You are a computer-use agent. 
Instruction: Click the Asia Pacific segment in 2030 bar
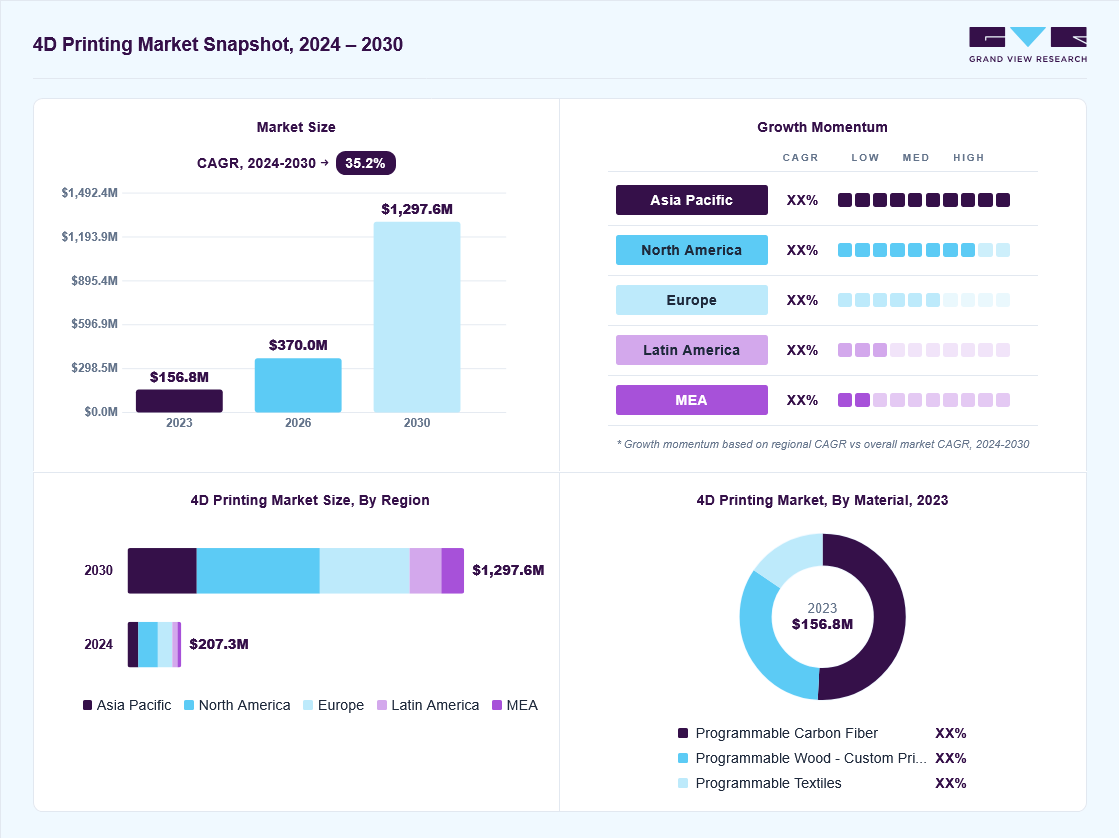point(162,571)
